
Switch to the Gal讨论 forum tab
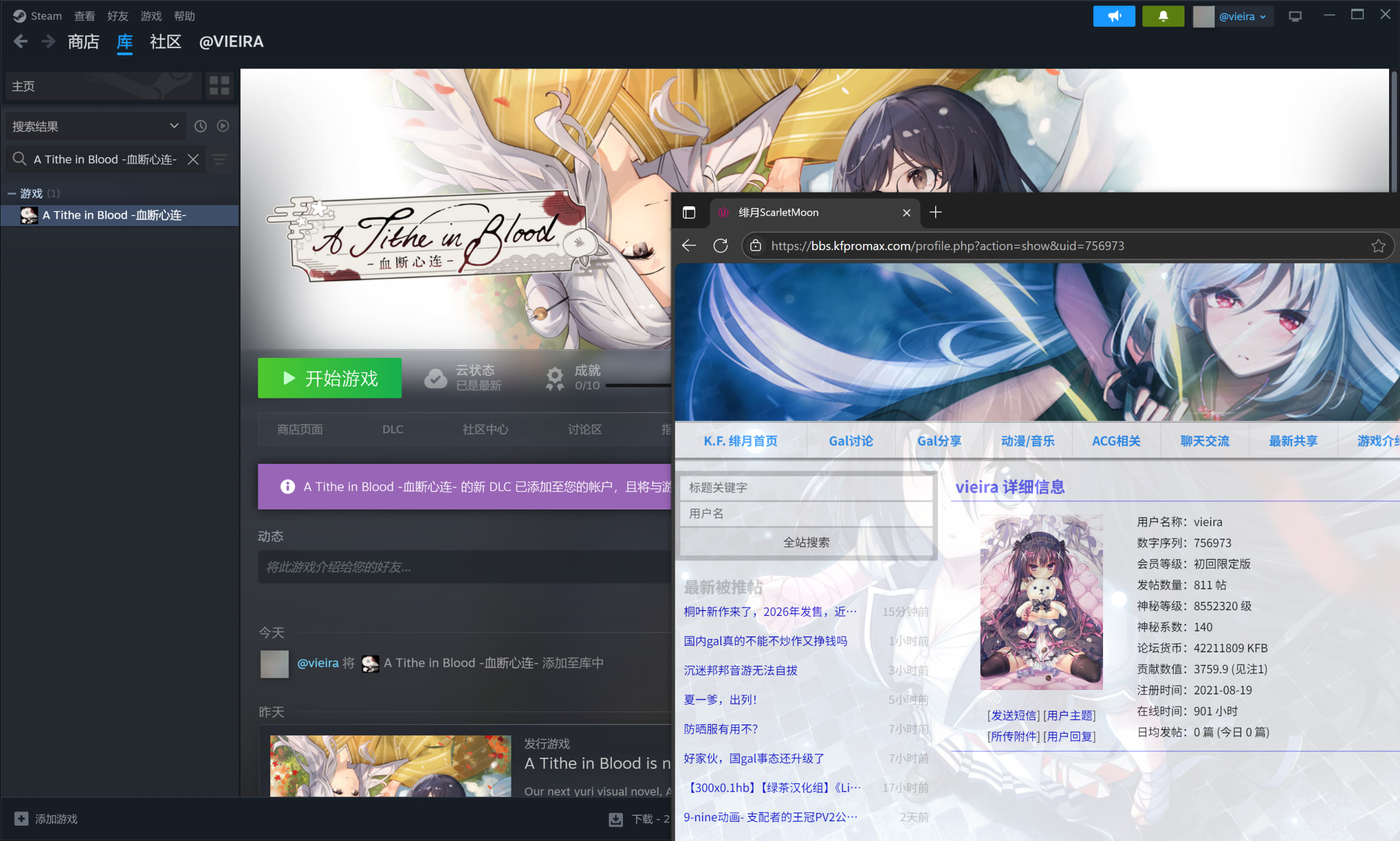[x=850, y=441]
